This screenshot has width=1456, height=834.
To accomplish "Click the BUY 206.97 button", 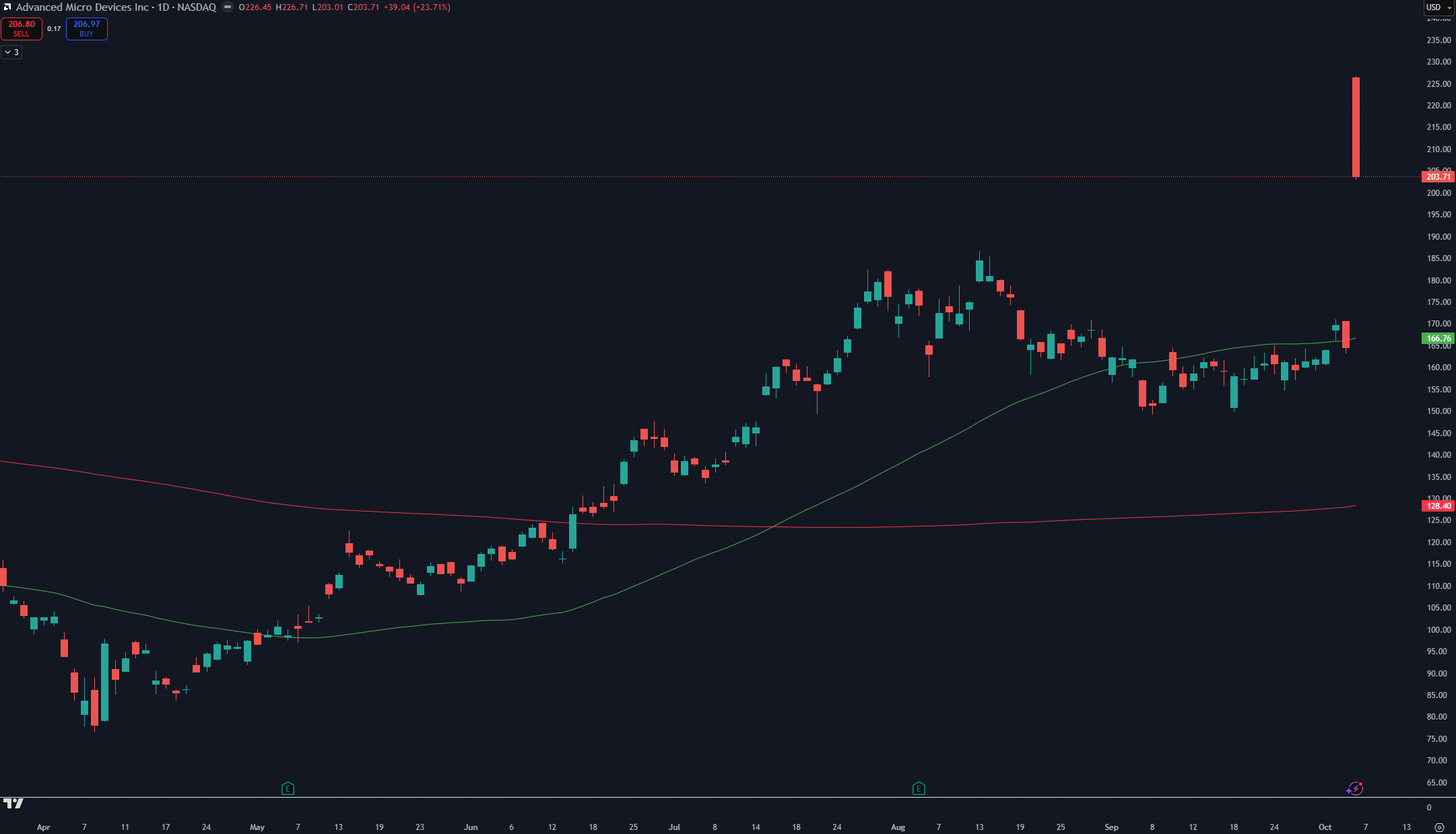I will (x=86, y=28).
